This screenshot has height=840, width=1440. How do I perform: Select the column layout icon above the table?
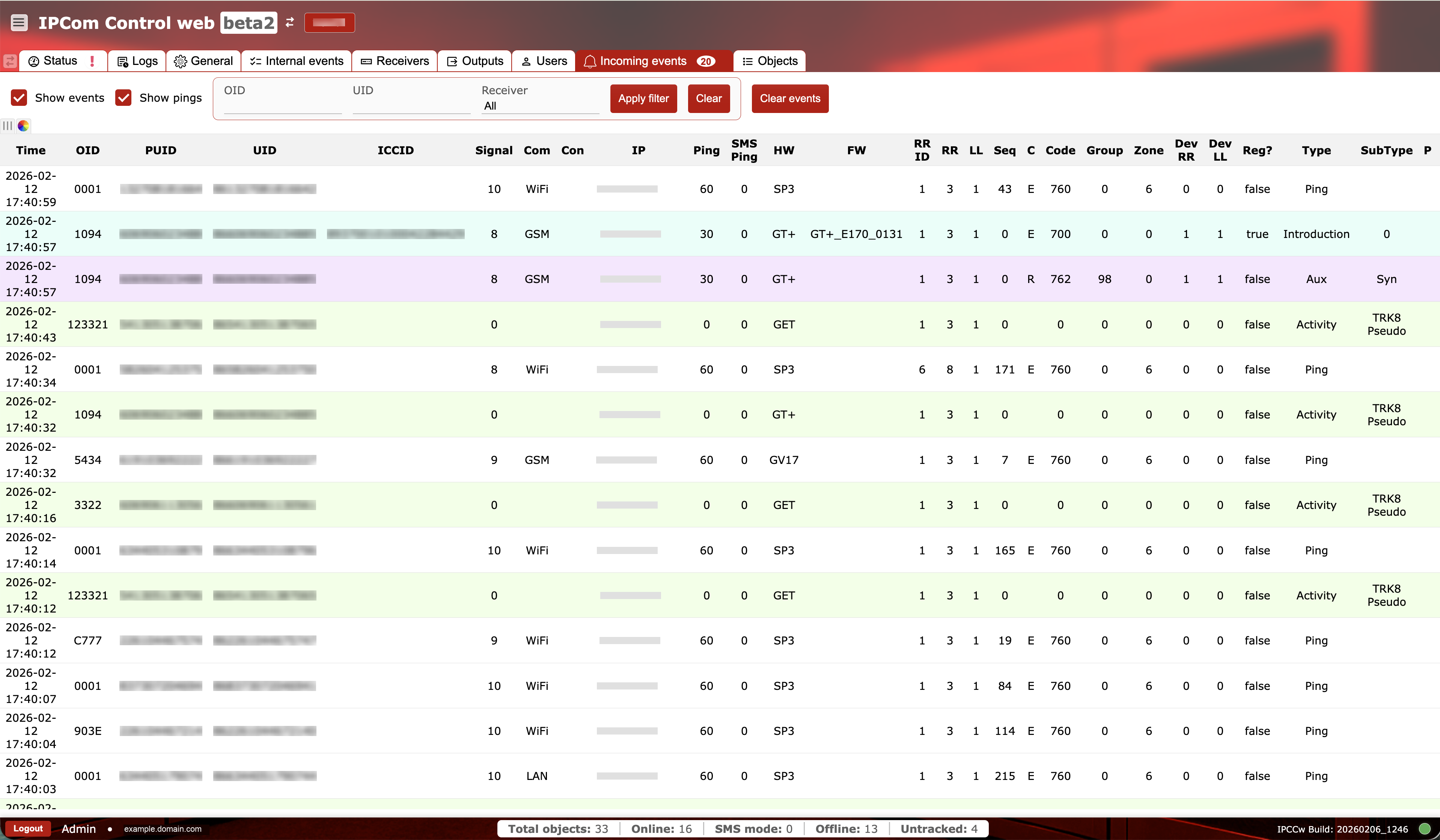[x=7, y=126]
